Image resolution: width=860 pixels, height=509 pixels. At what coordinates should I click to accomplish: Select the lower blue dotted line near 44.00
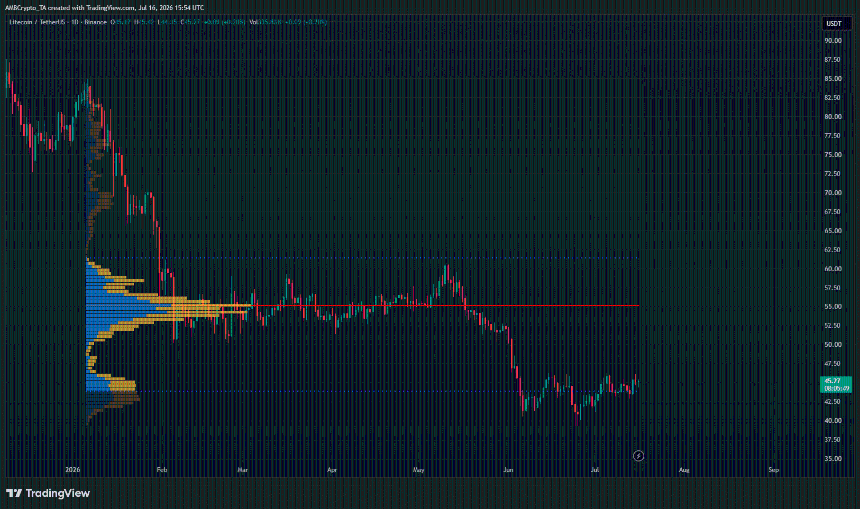click(362, 391)
